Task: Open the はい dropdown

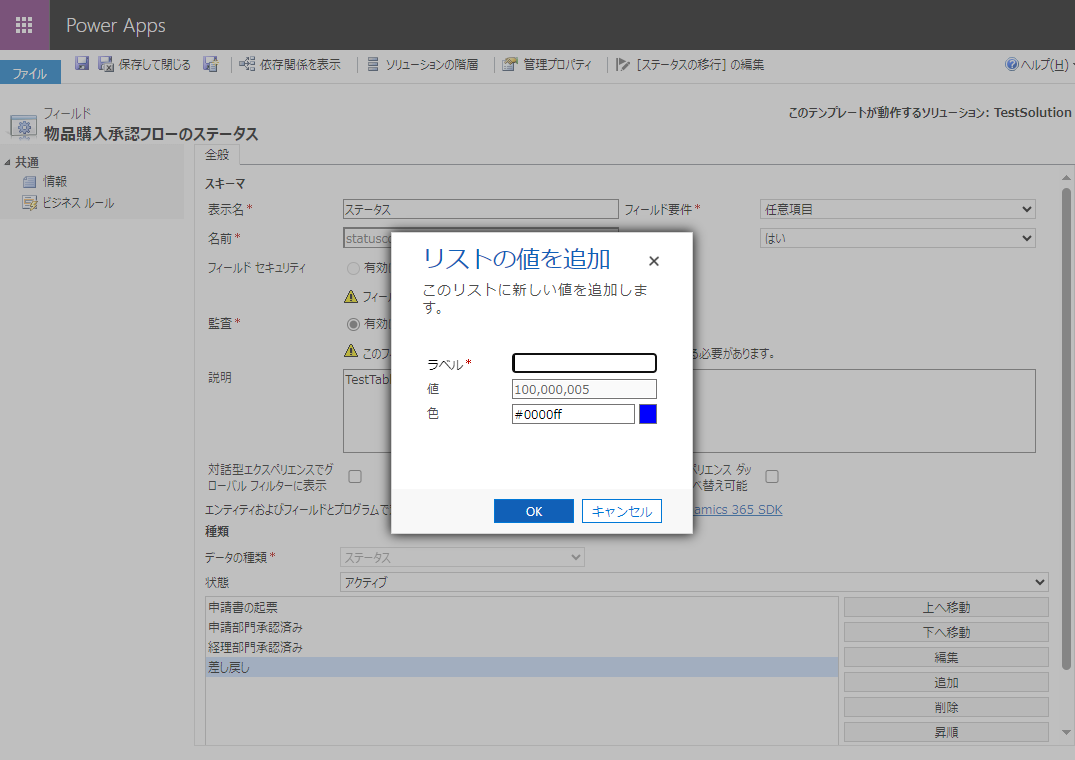Action: (897, 238)
